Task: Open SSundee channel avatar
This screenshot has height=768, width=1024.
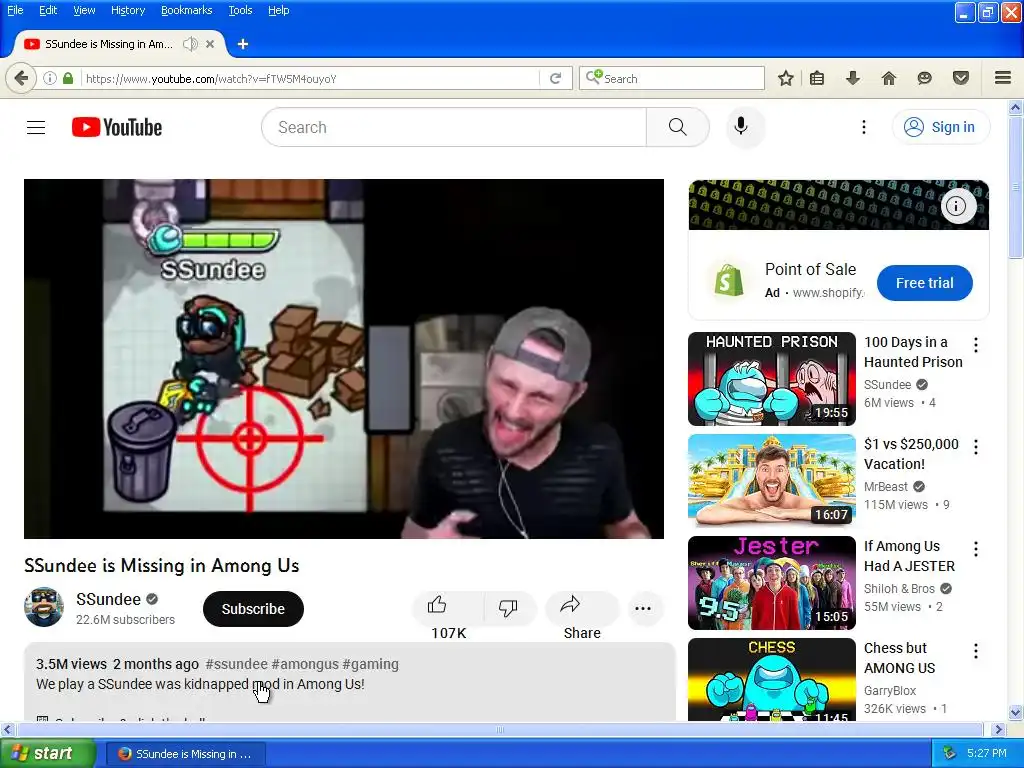Action: tap(44, 607)
